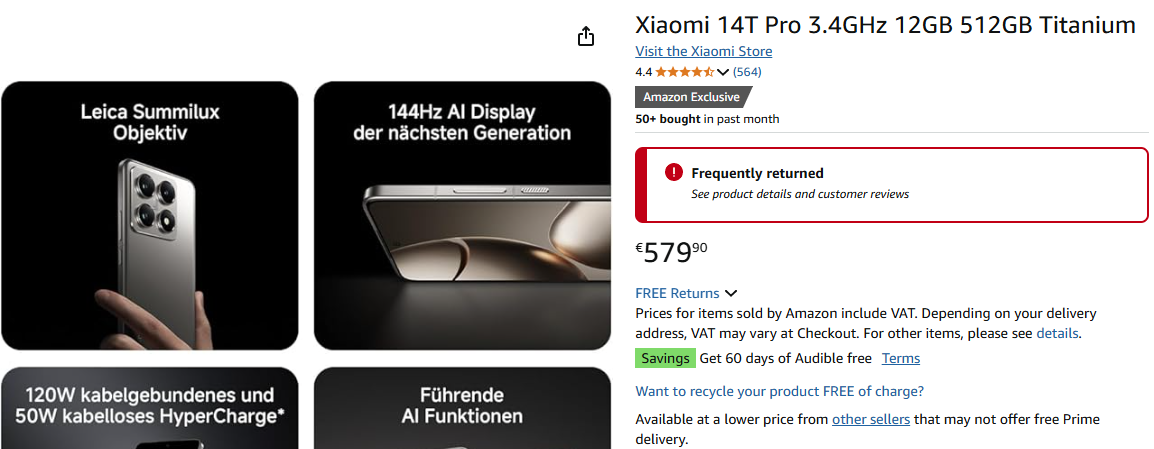Click the green Savings badge
Screen dimensions: 1154x449
[x=666, y=358]
